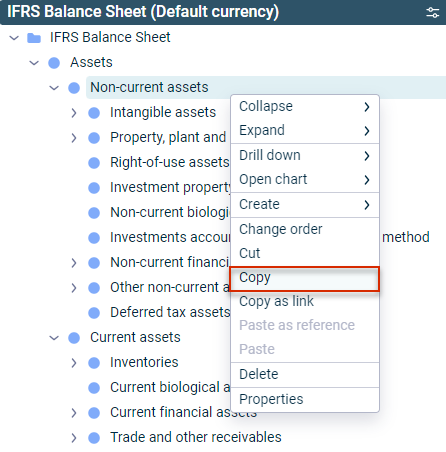This screenshot has width=446, height=452.
Task: Click the blue dot beside Assets
Action: click(x=54, y=63)
